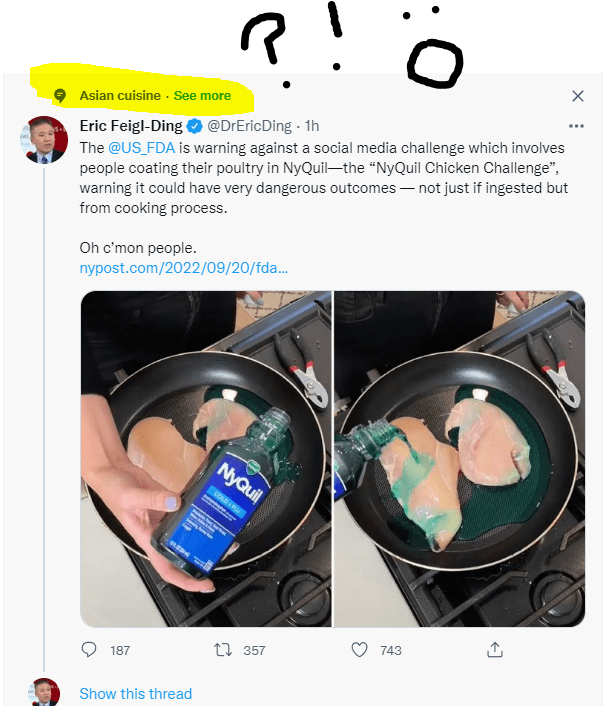This screenshot has width=615, height=706.
Task: Retweet the NyQuil chicken tweet
Action: 223,650
